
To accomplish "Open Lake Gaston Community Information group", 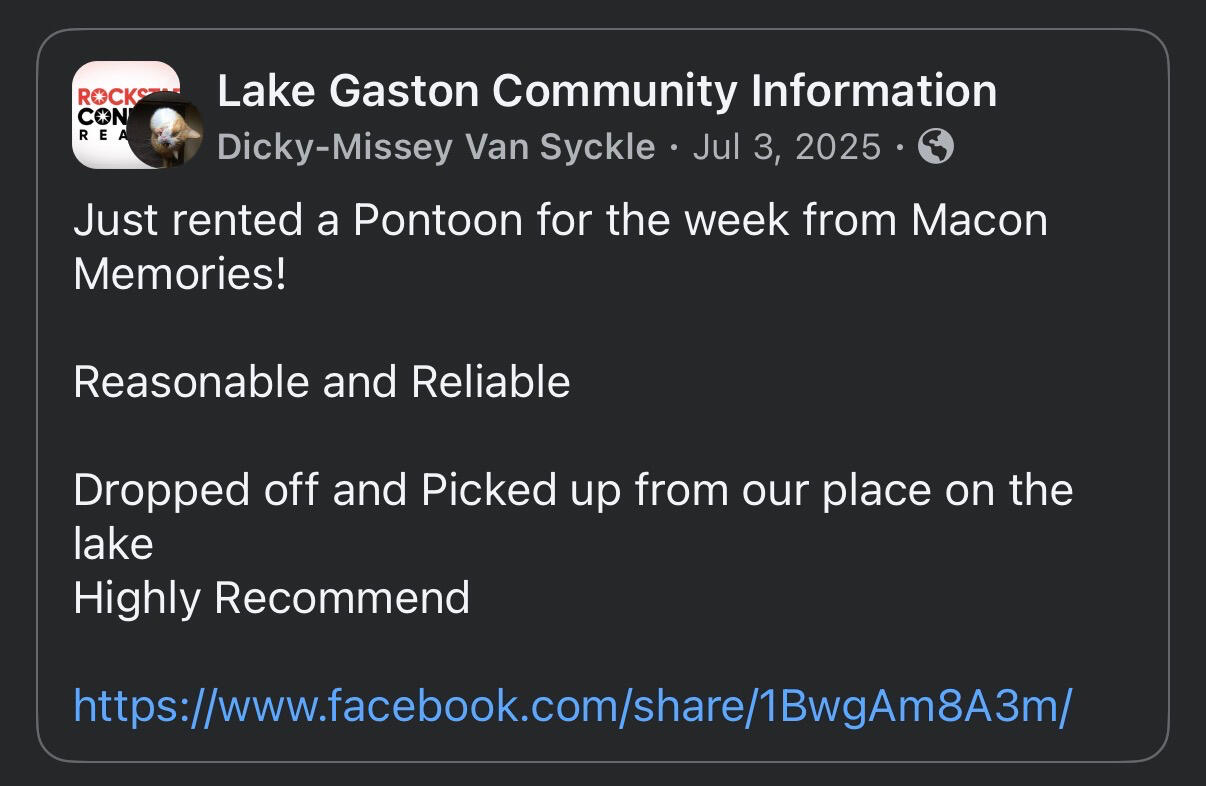I will (x=607, y=91).
